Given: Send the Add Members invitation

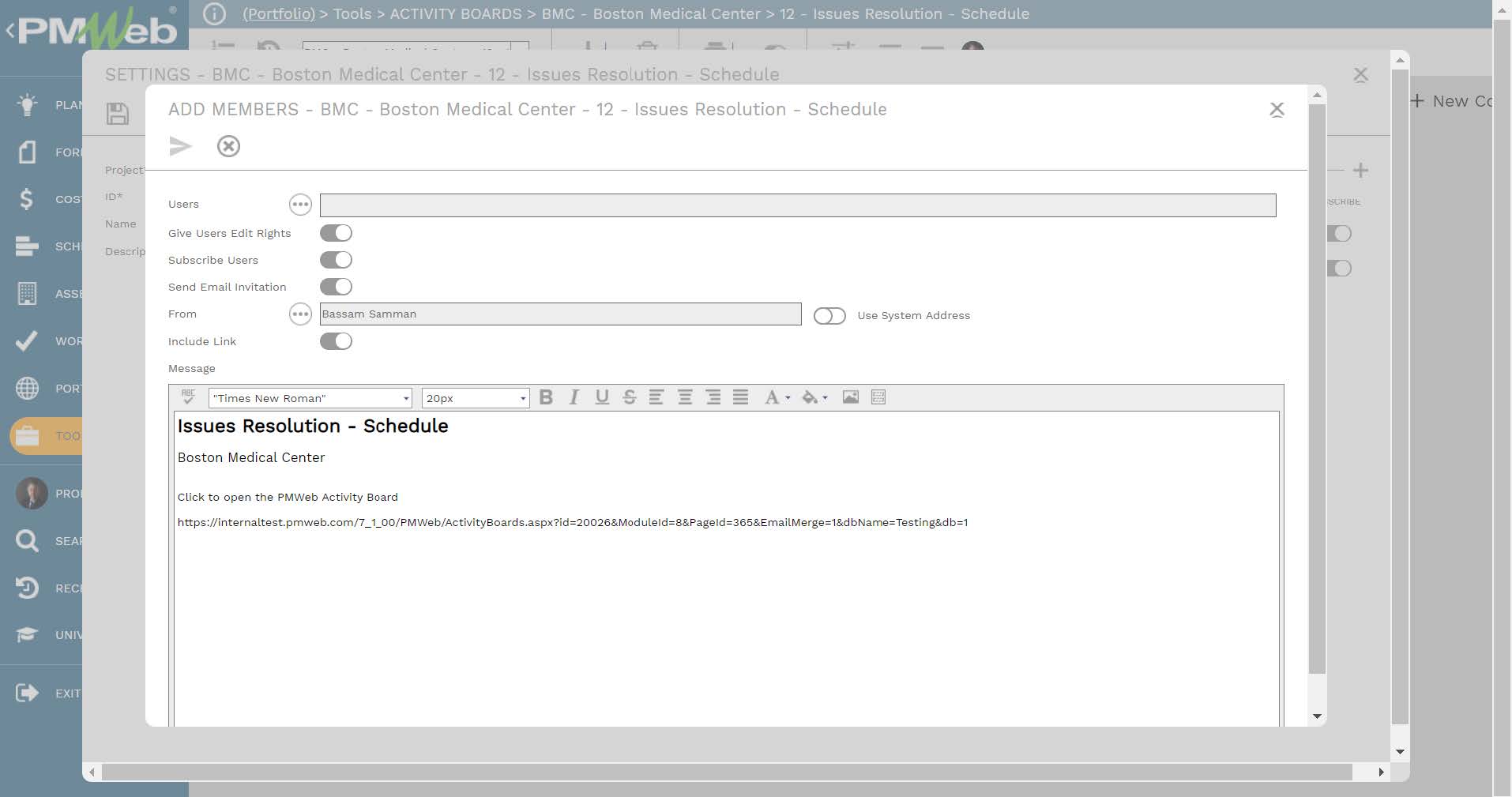Looking at the screenshot, I should click(180, 146).
